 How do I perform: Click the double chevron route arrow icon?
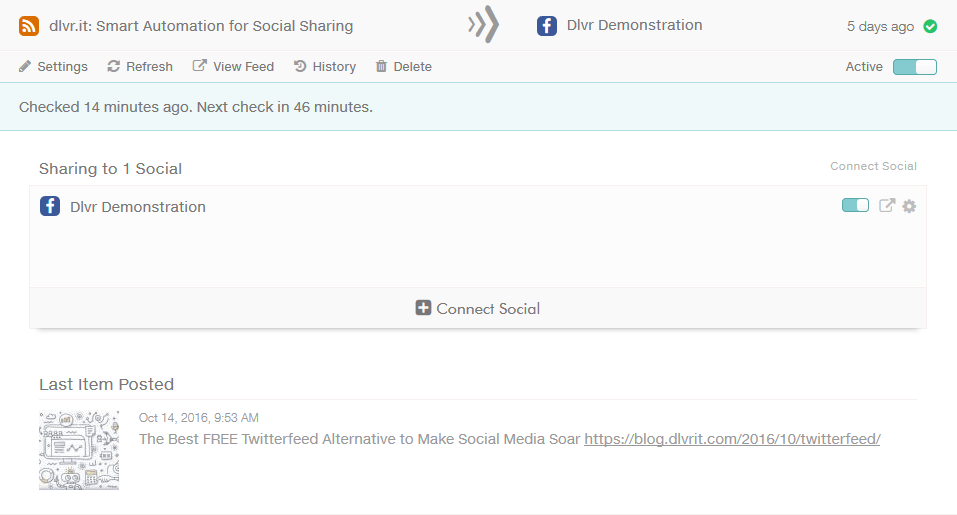(x=483, y=25)
